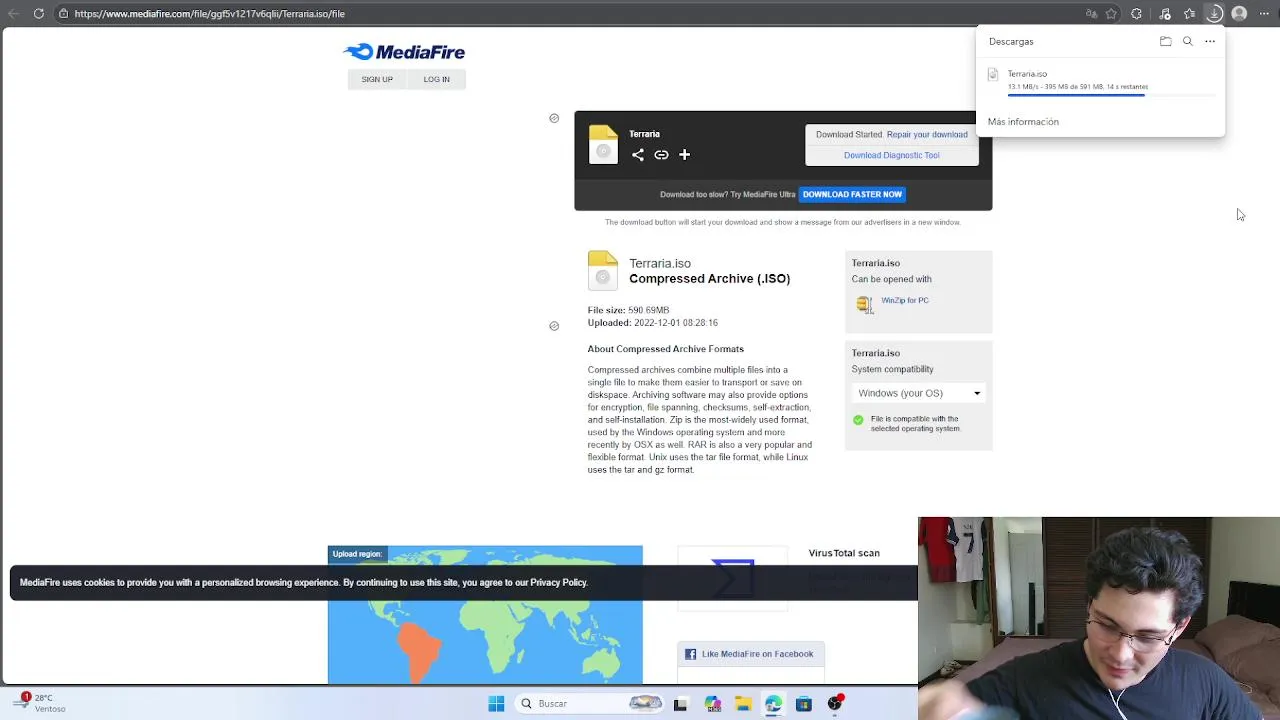Click the File size: 590.69MB text

pyautogui.click(x=628, y=310)
